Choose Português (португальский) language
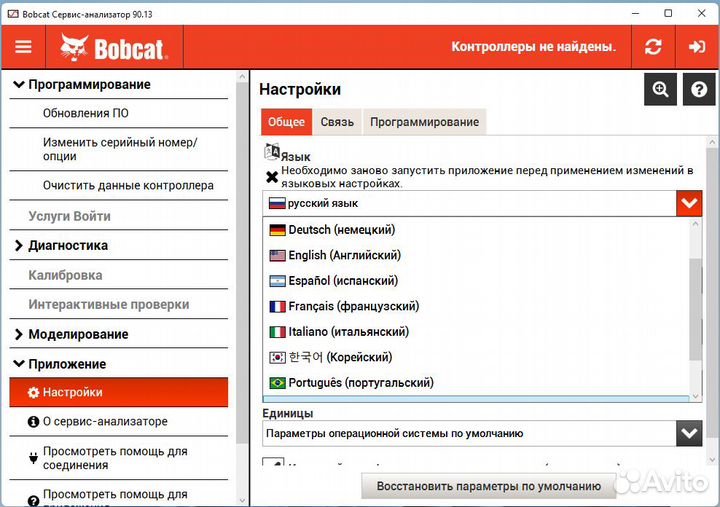 coord(476,383)
